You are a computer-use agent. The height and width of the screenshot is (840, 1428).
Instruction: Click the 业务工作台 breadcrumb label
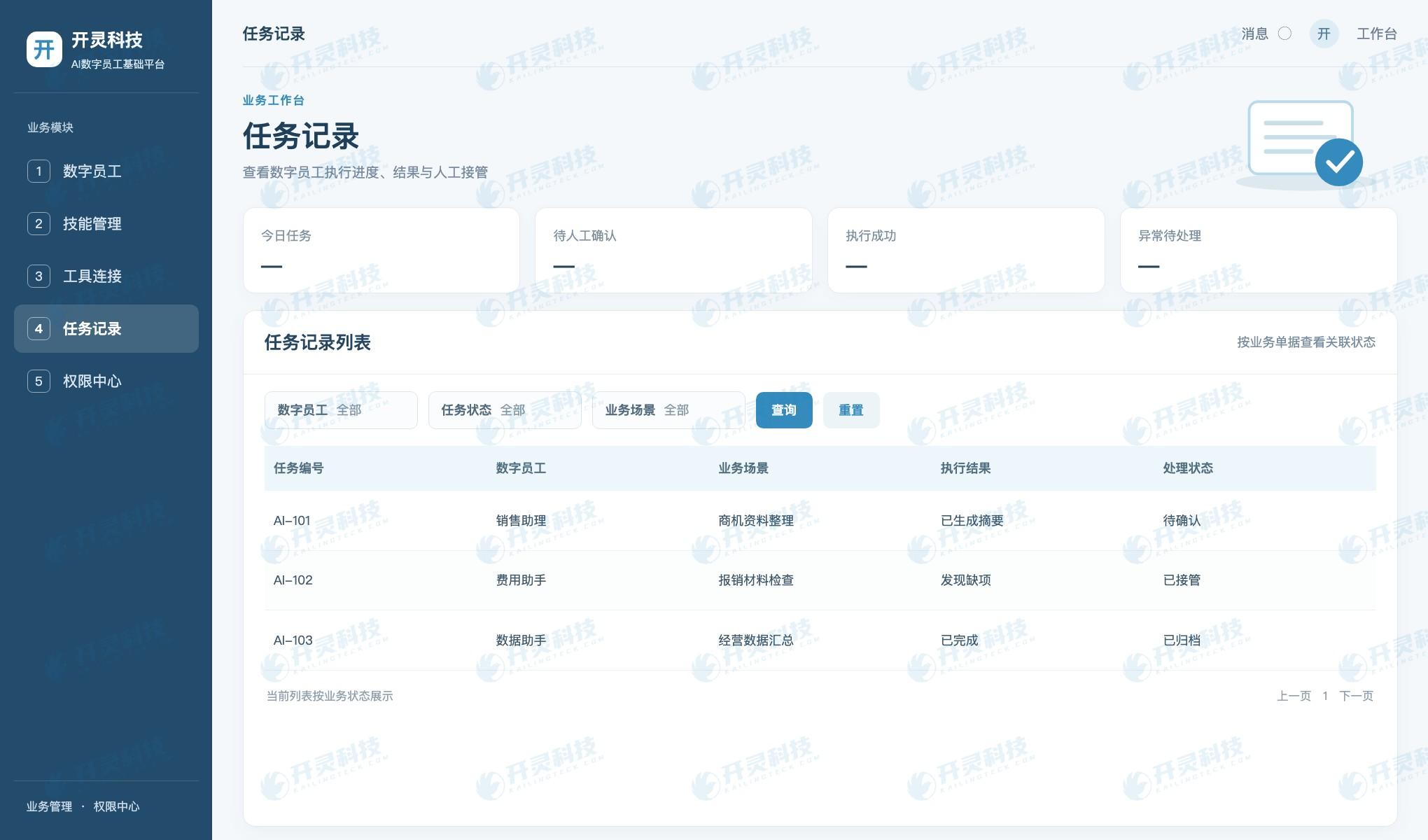[273, 100]
